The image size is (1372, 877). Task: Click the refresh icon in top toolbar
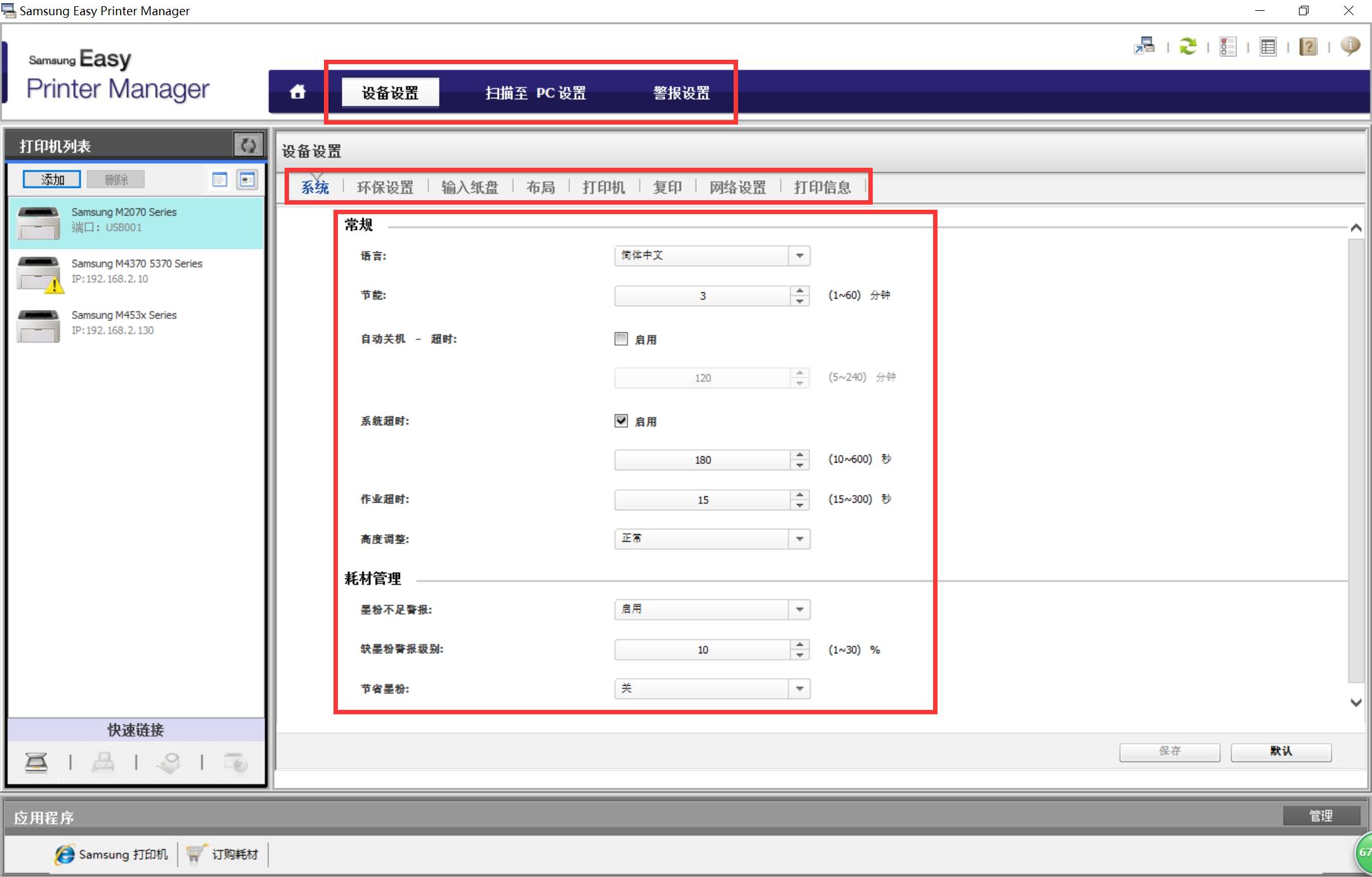point(1188,46)
